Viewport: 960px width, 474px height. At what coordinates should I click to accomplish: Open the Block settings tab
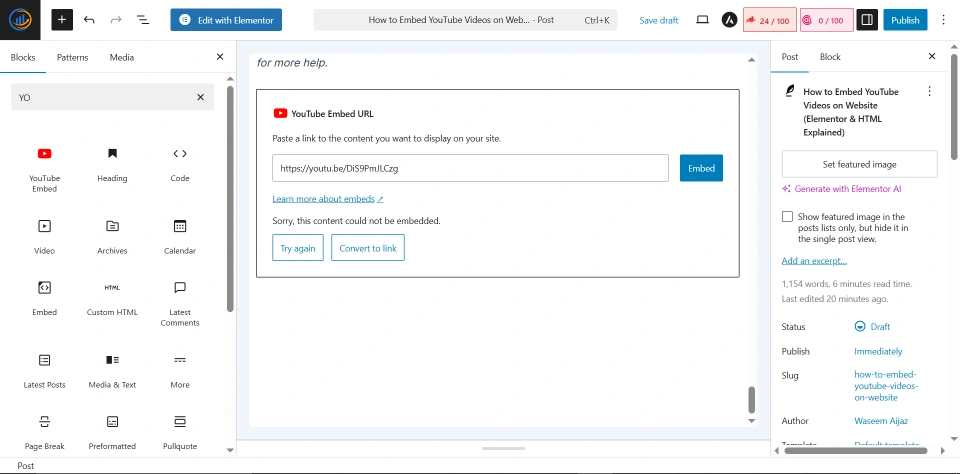pyautogui.click(x=830, y=56)
